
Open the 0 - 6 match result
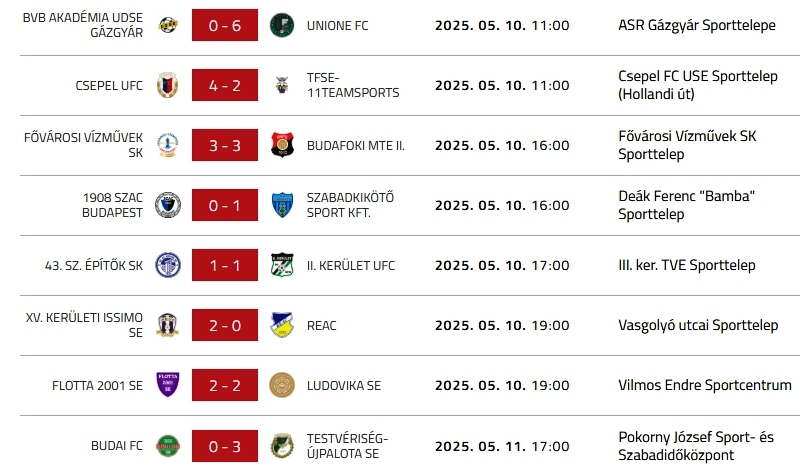click(x=225, y=26)
